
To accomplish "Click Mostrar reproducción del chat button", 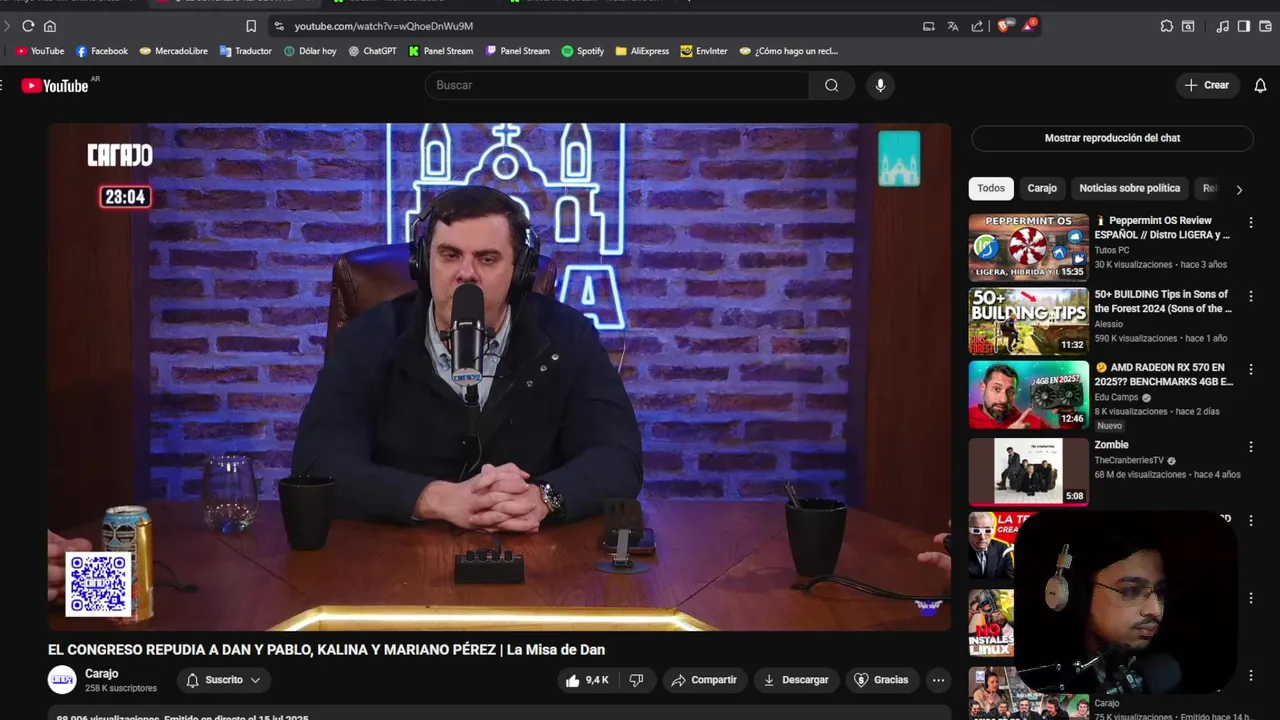I will coord(1112,138).
